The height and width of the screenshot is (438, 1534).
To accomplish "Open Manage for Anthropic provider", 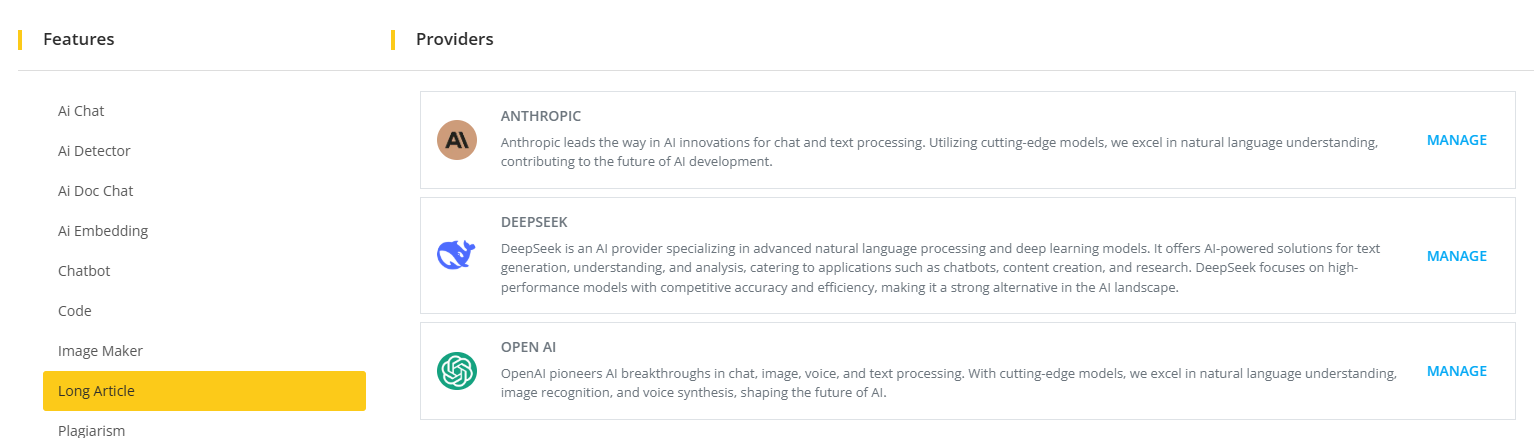I will pos(1456,140).
